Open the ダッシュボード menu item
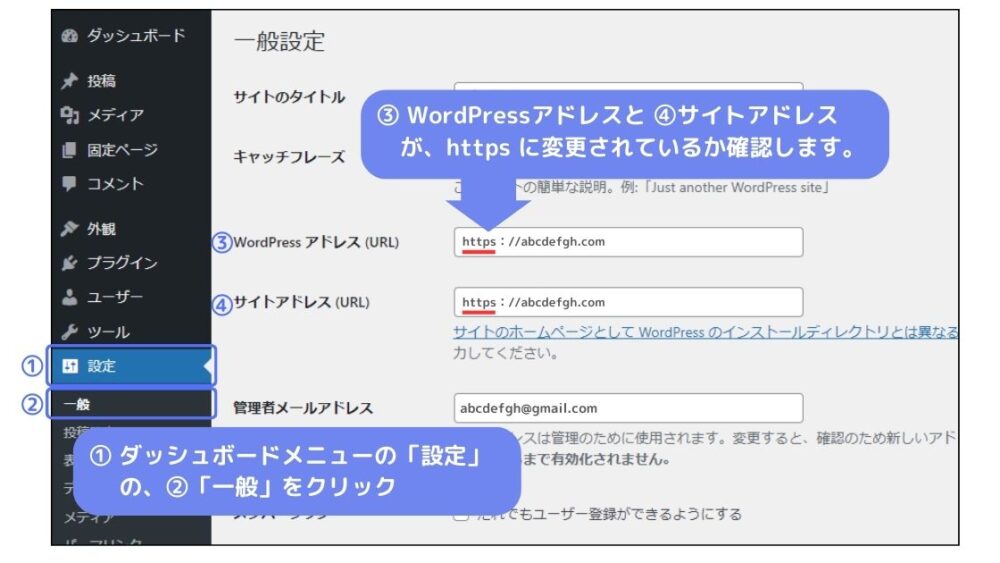This screenshot has height=563, width=1000. pyautogui.click(x=131, y=36)
